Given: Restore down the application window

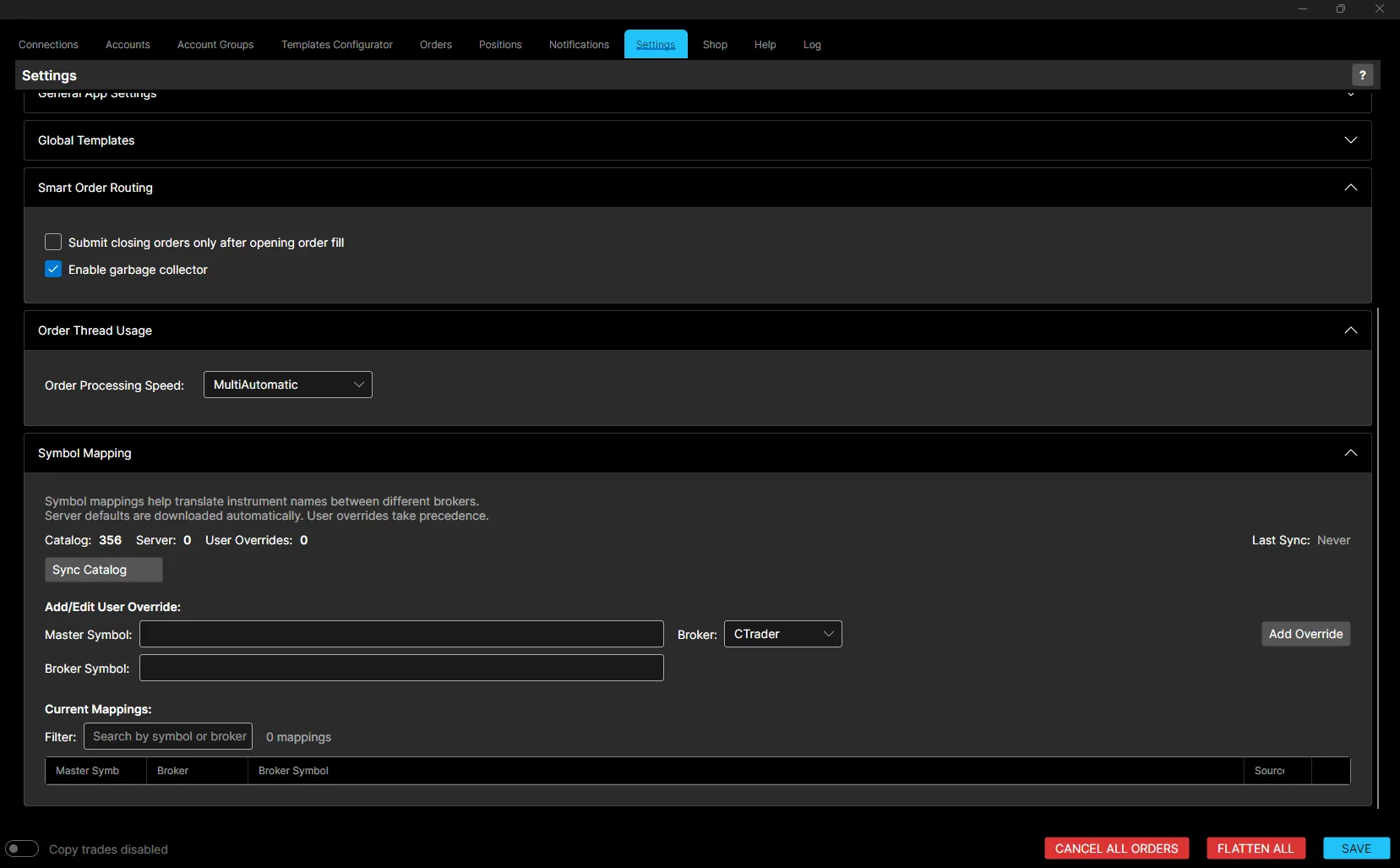Looking at the screenshot, I should (1341, 8).
